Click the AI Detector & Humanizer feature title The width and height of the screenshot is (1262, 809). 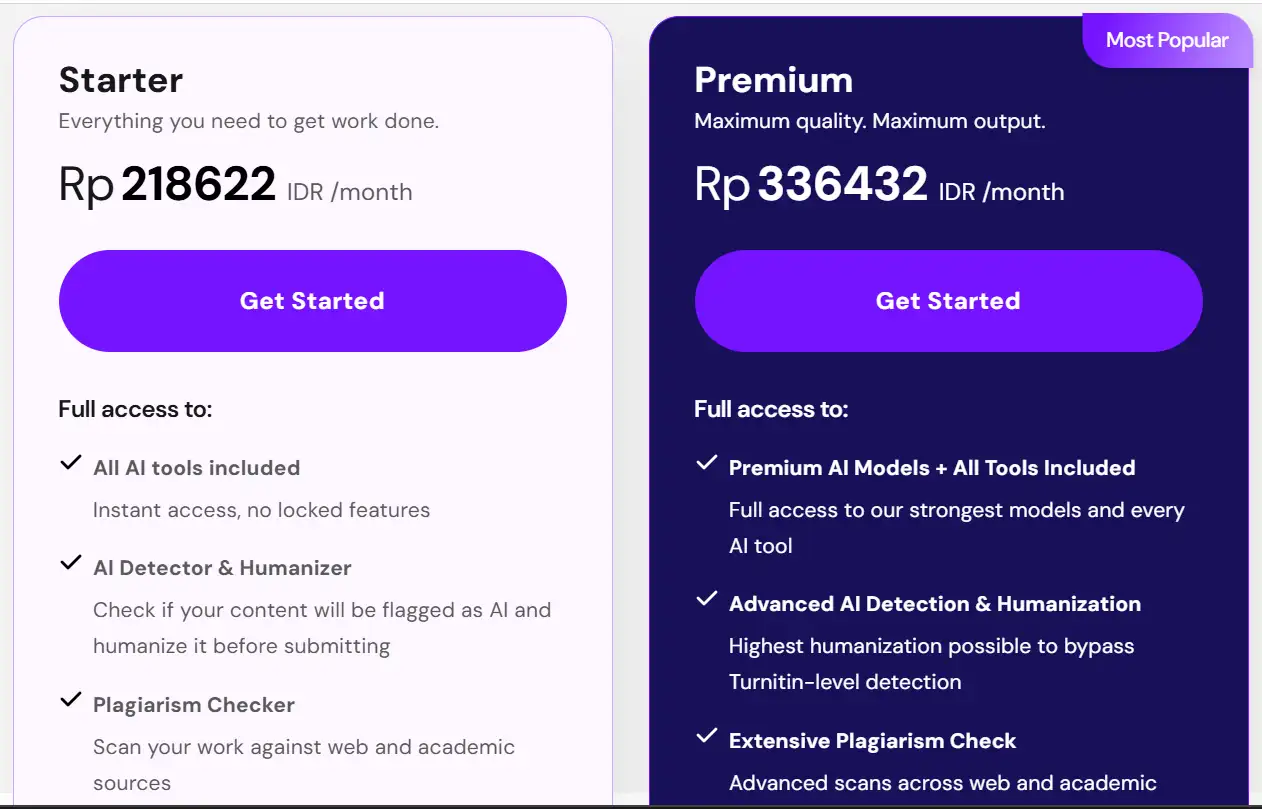(222, 568)
